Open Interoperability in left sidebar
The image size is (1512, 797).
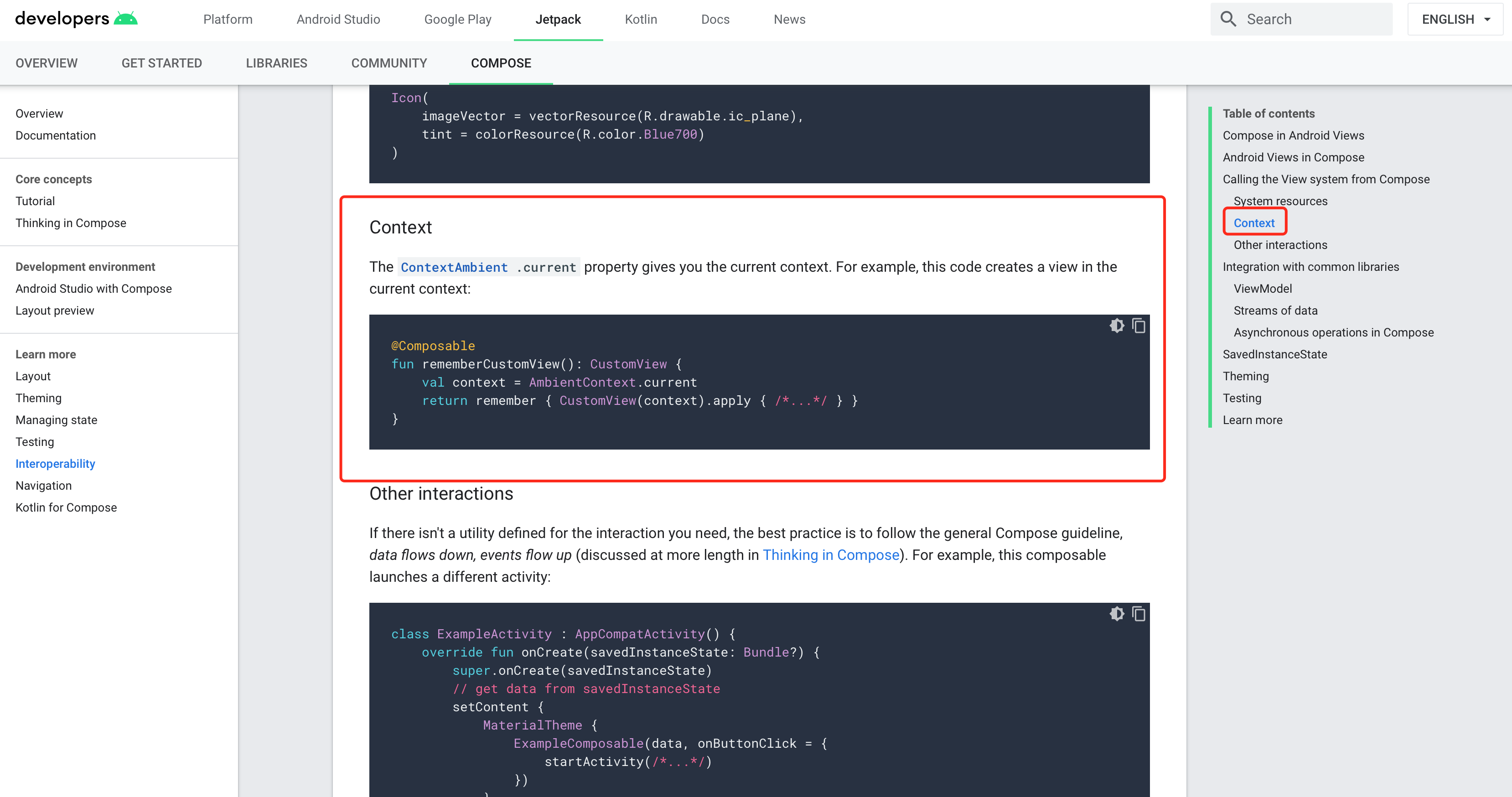[55, 464]
